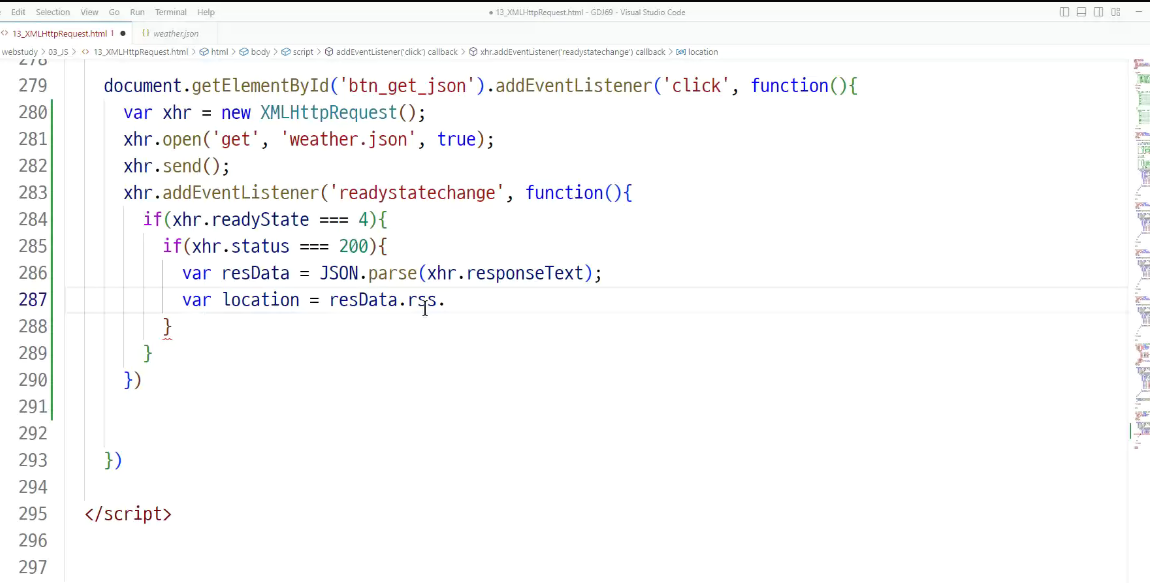
Task: Open the Go menu
Action: pos(114,12)
